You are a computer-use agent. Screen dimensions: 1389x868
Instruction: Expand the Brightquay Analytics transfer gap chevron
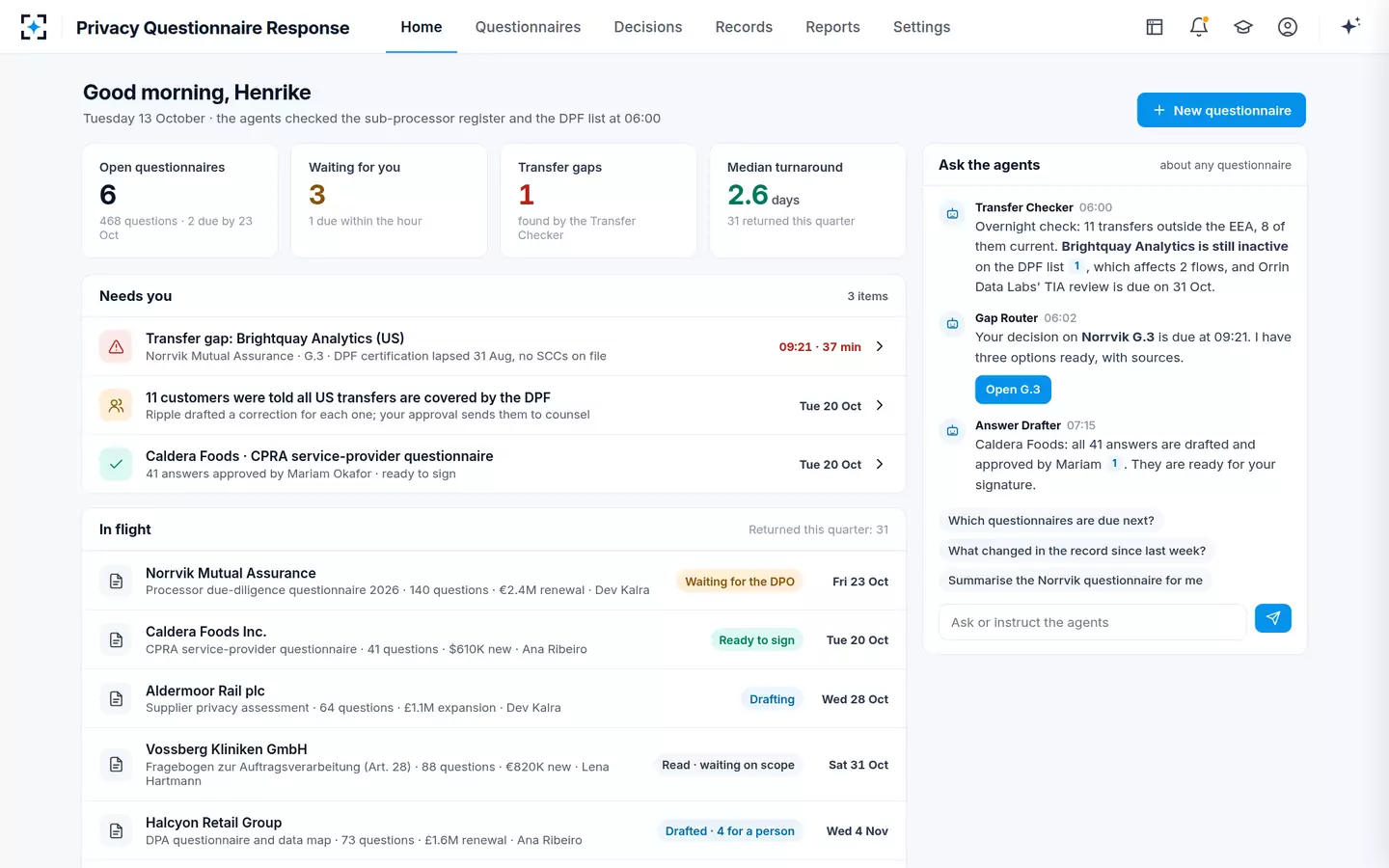[880, 346]
